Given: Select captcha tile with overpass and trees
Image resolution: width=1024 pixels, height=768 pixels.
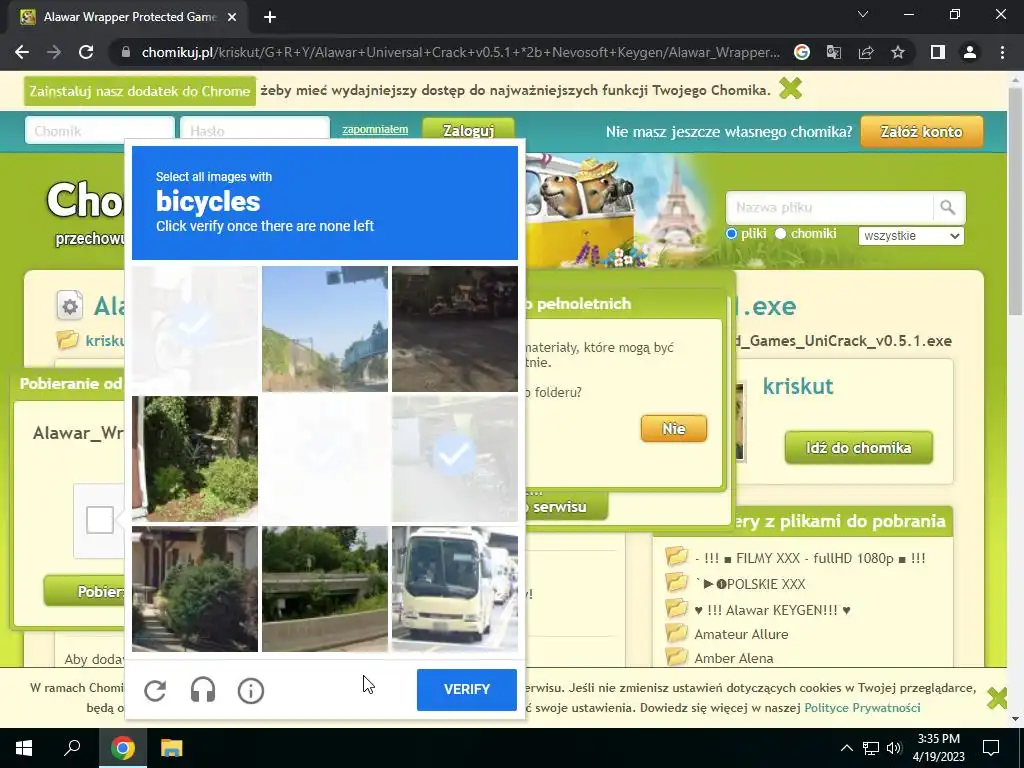Looking at the screenshot, I should point(325,588).
